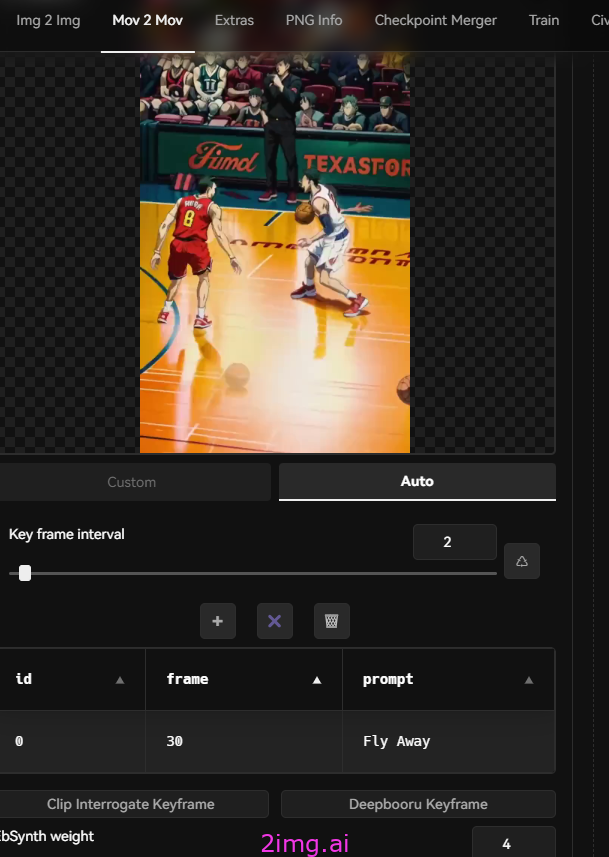Image resolution: width=609 pixels, height=857 pixels.
Task: Click the recycle icon beside Key frame interval
Action: point(522,561)
